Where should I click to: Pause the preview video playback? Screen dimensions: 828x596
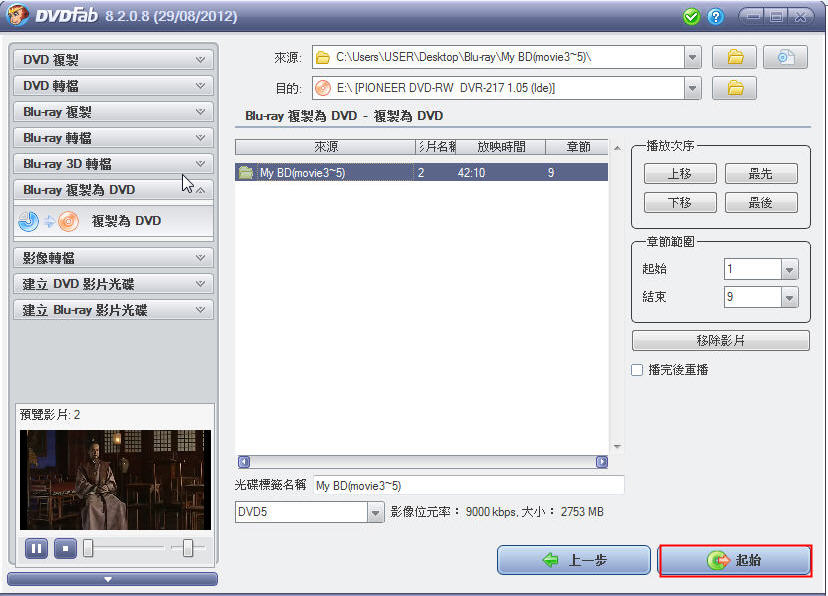[36, 548]
